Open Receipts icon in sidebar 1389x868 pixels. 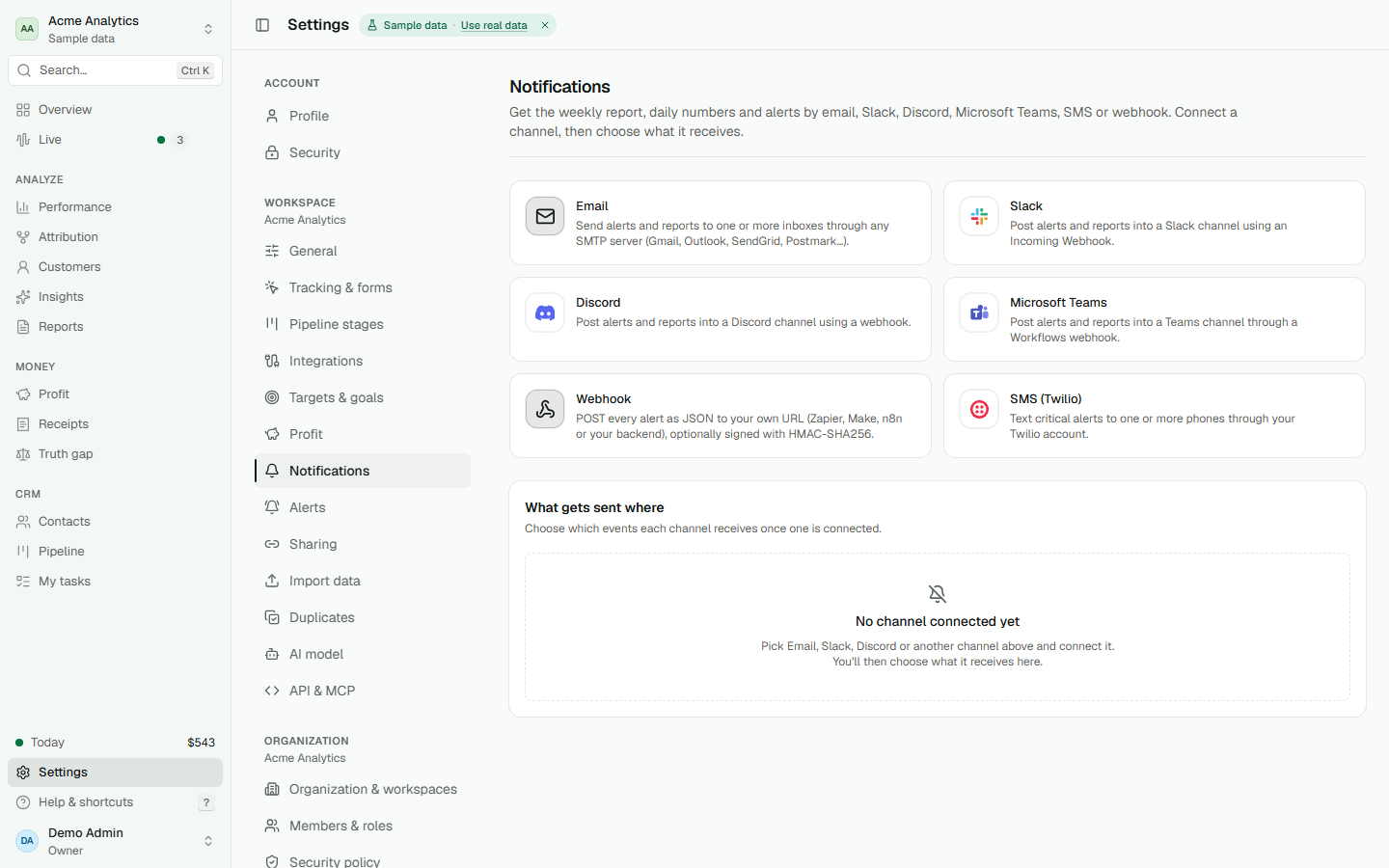(x=23, y=424)
